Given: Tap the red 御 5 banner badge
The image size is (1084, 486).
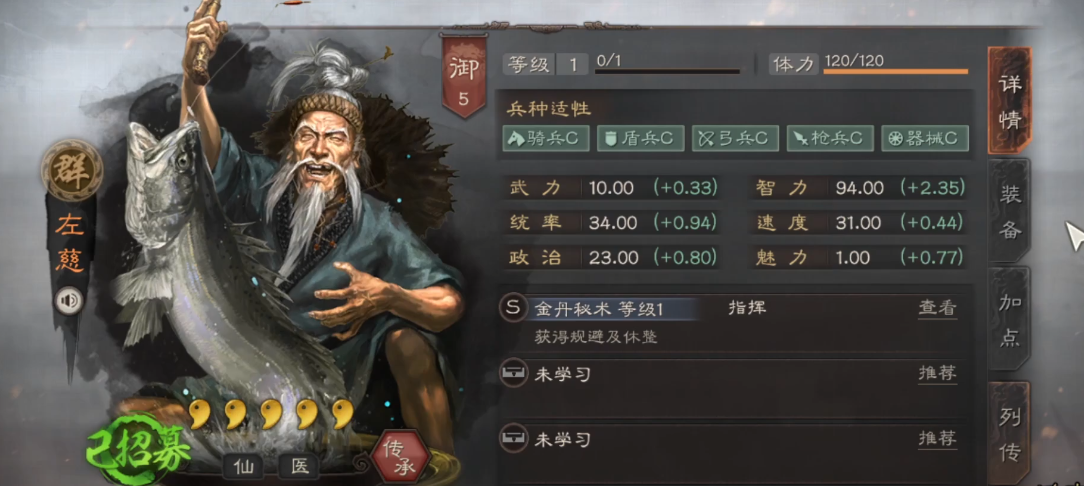Looking at the screenshot, I should tap(463, 75).
